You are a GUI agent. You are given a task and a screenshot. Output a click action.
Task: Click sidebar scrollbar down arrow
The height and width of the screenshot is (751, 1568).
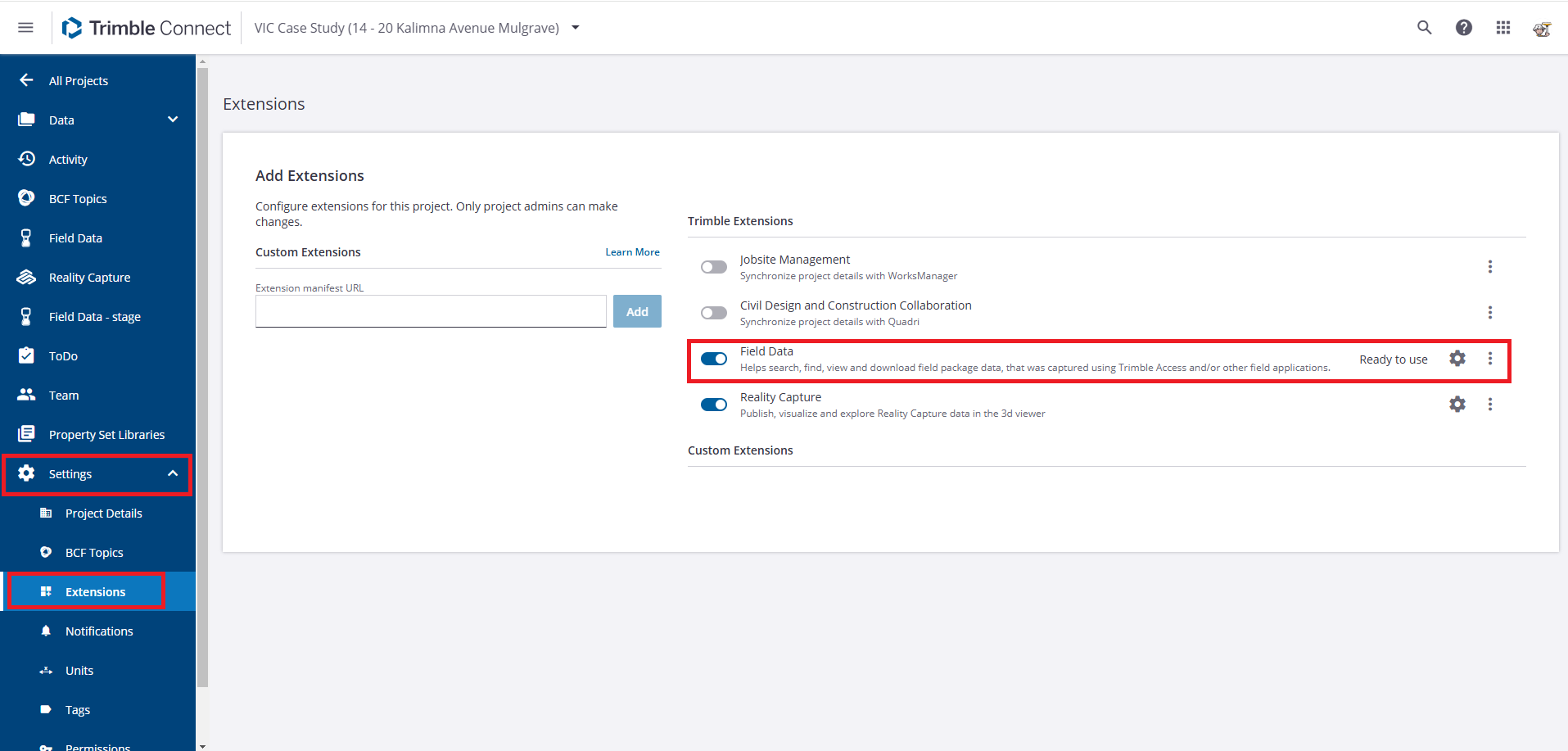202,746
